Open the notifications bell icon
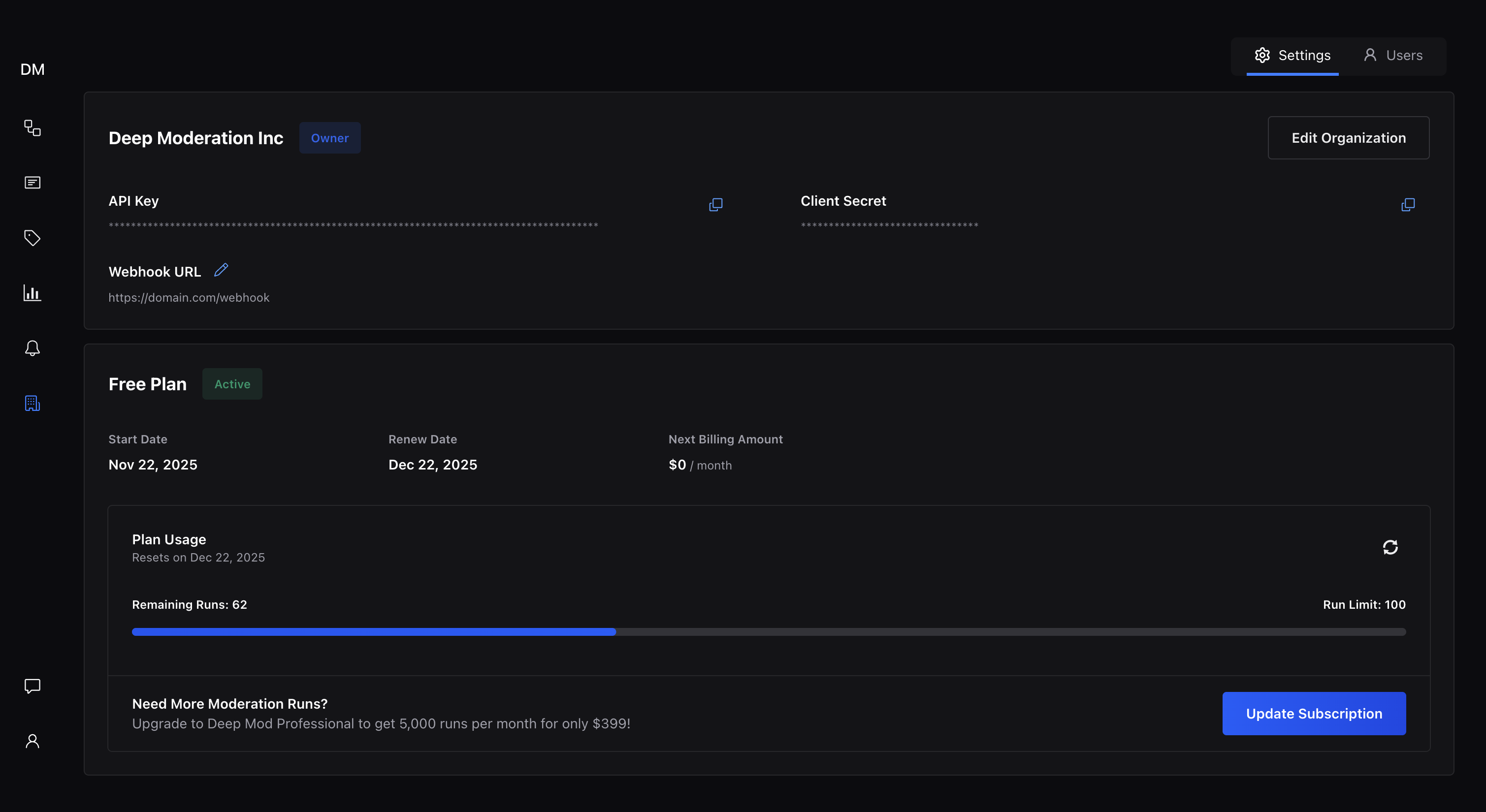This screenshot has height=812, width=1486. (32, 348)
